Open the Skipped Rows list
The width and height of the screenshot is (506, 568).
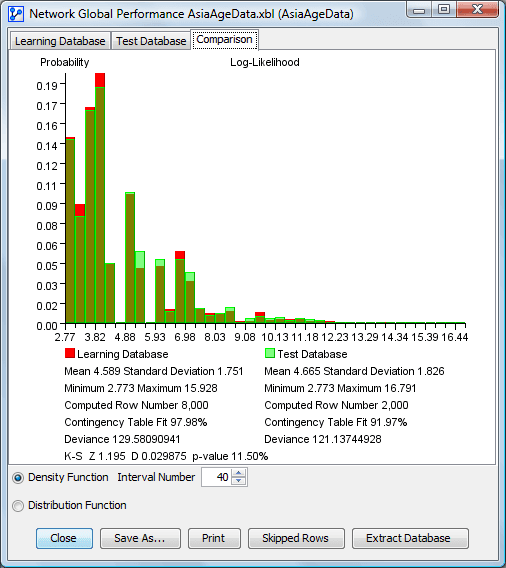[296, 538]
